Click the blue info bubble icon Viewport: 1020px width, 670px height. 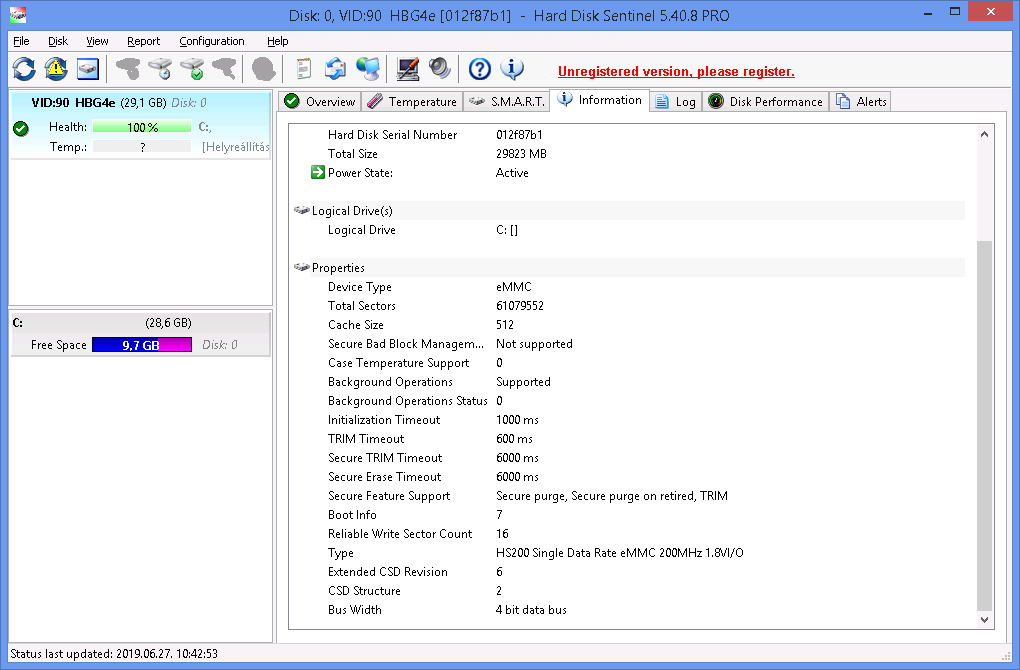(512, 69)
